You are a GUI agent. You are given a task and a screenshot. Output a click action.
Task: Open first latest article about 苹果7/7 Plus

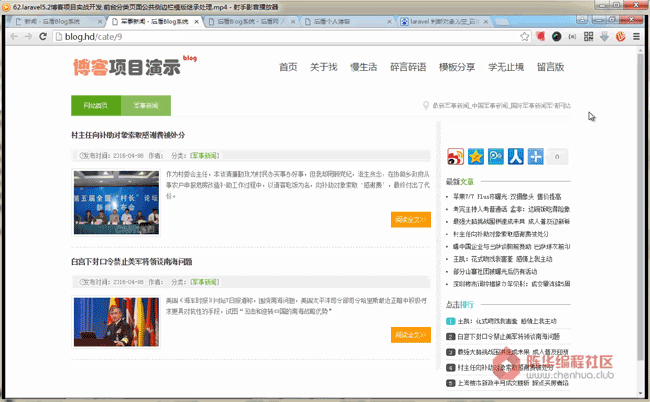click(x=507, y=197)
